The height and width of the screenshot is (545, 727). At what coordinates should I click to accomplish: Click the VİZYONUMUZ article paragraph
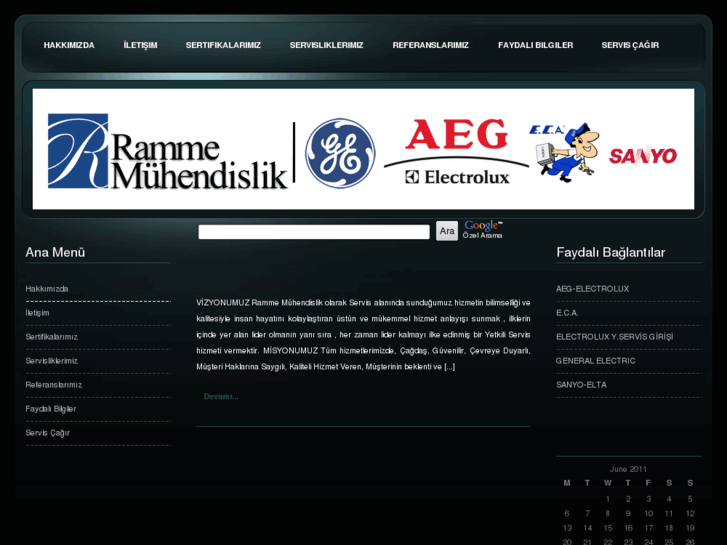point(363,334)
